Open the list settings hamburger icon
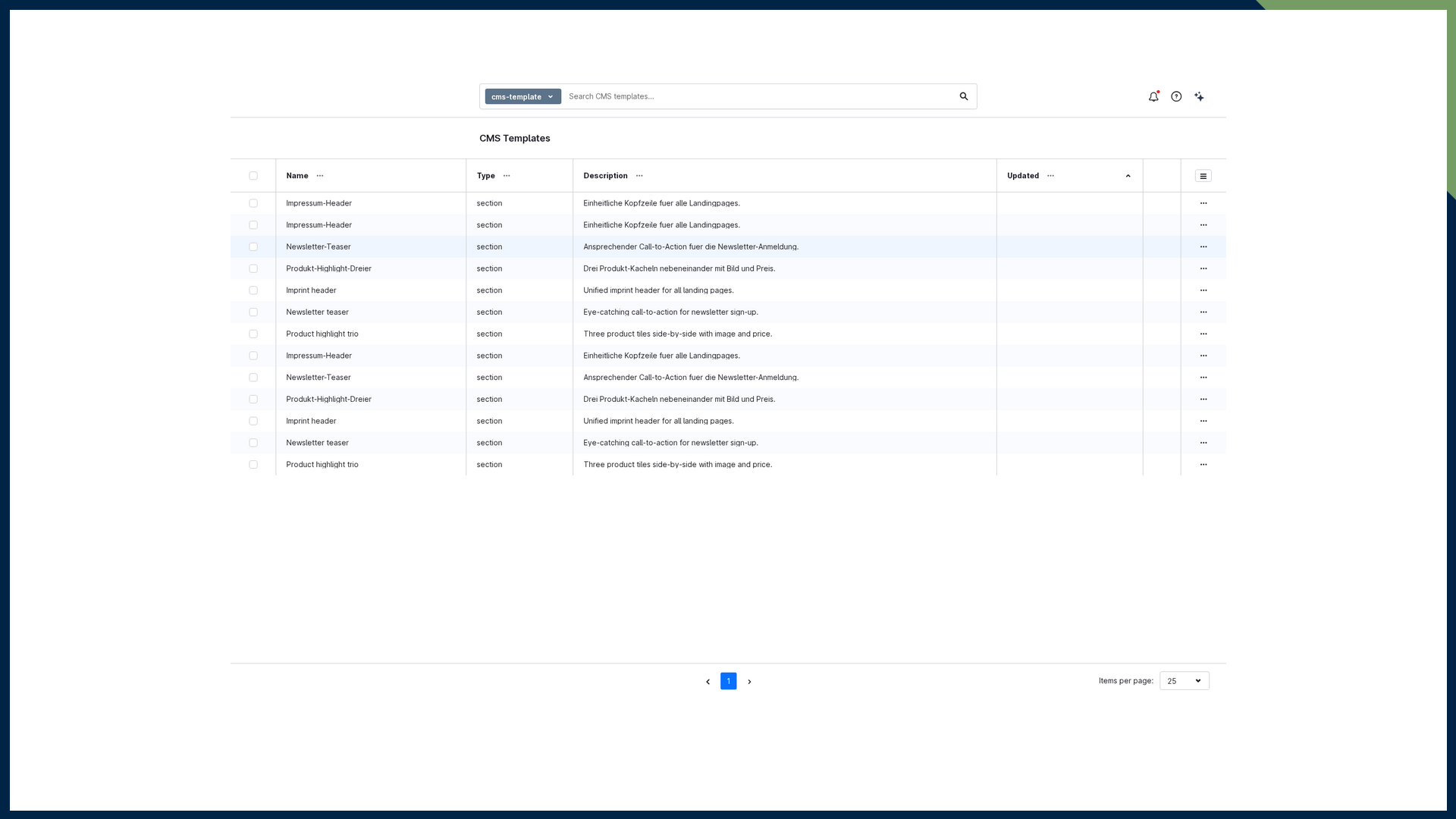Viewport: 1456px width, 819px height. 1203,176
